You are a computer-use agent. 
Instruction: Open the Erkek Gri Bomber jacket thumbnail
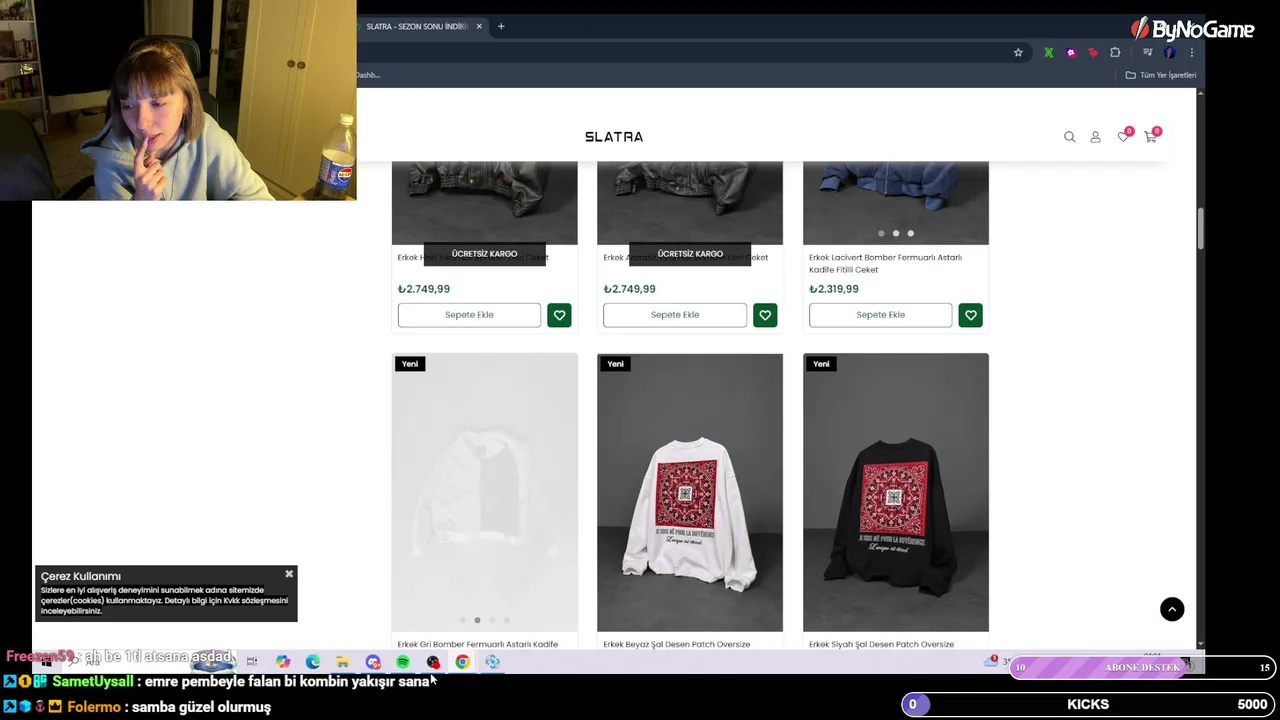[x=484, y=492]
